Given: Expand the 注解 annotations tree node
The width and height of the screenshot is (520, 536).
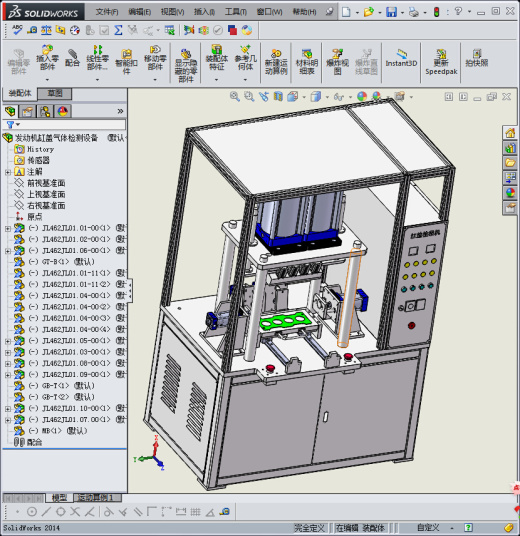Looking at the screenshot, I should coord(8,172).
